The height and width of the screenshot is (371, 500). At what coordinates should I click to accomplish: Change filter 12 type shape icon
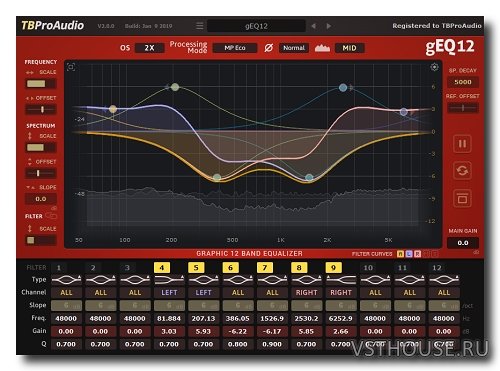tap(444, 279)
